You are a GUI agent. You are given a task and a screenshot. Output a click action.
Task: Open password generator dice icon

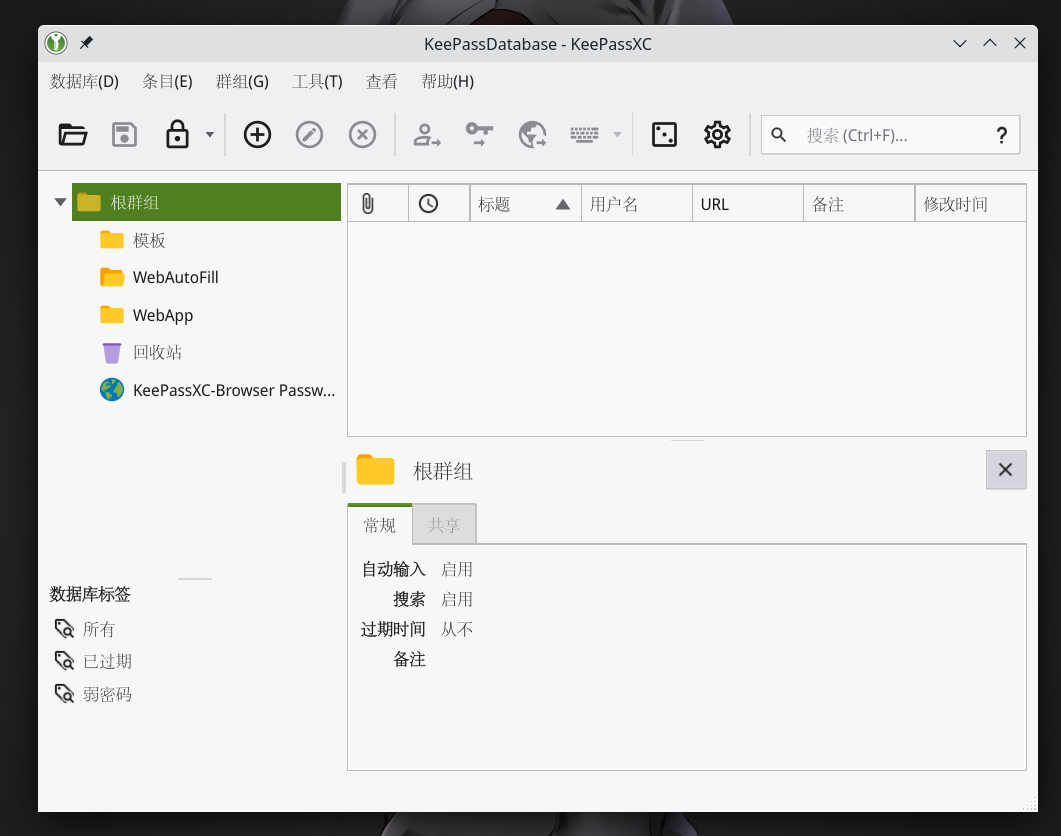click(664, 135)
